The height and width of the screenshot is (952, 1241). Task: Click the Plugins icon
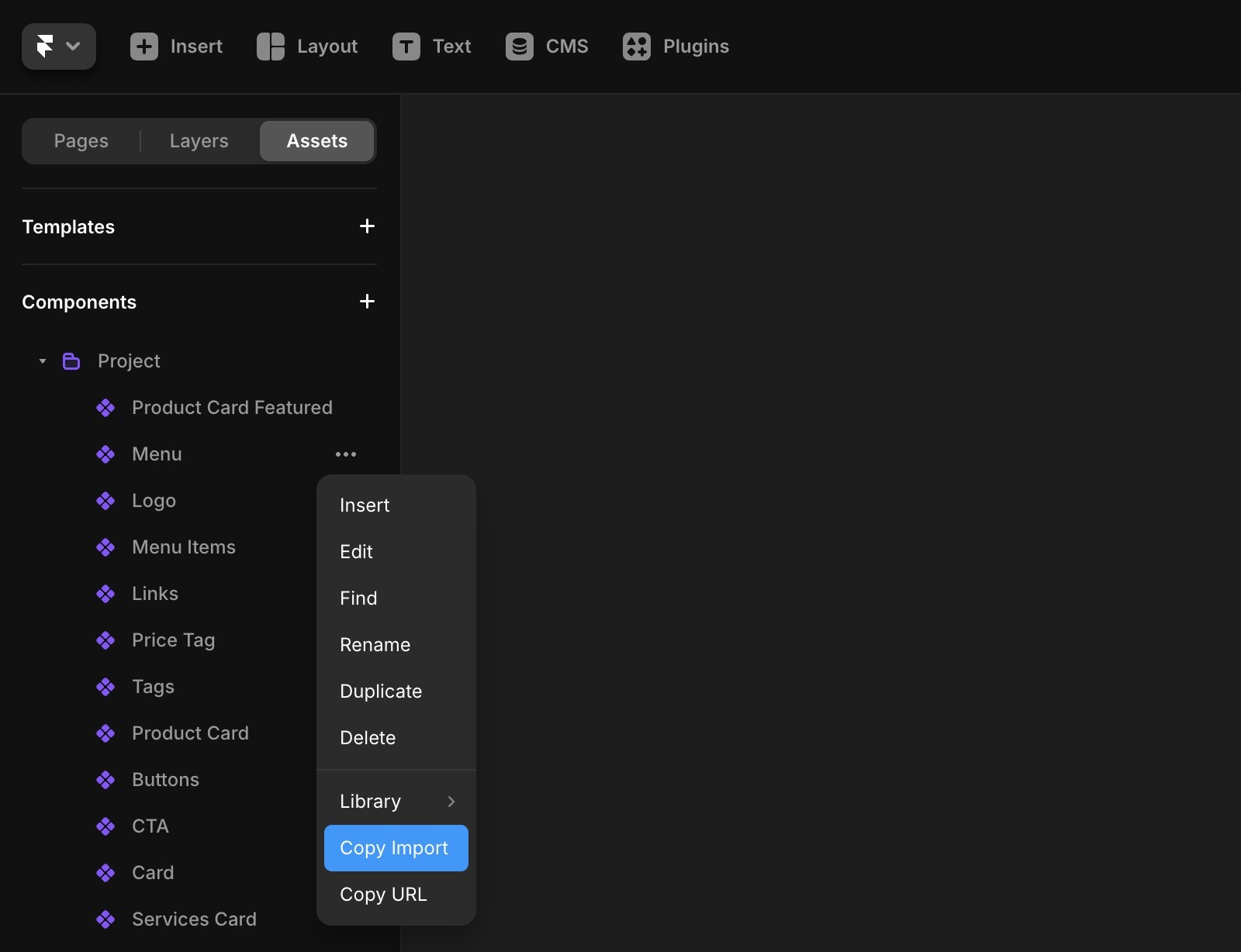637,47
